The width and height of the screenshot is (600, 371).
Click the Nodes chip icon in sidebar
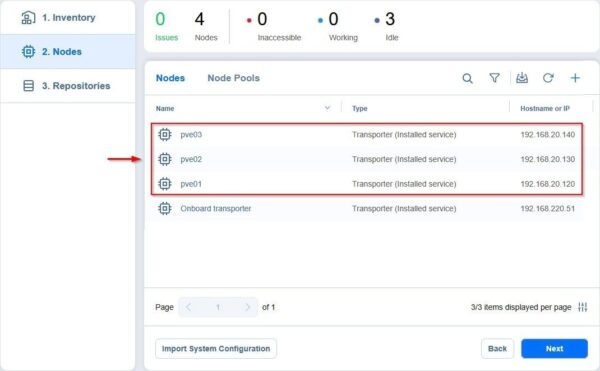point(28,52)
